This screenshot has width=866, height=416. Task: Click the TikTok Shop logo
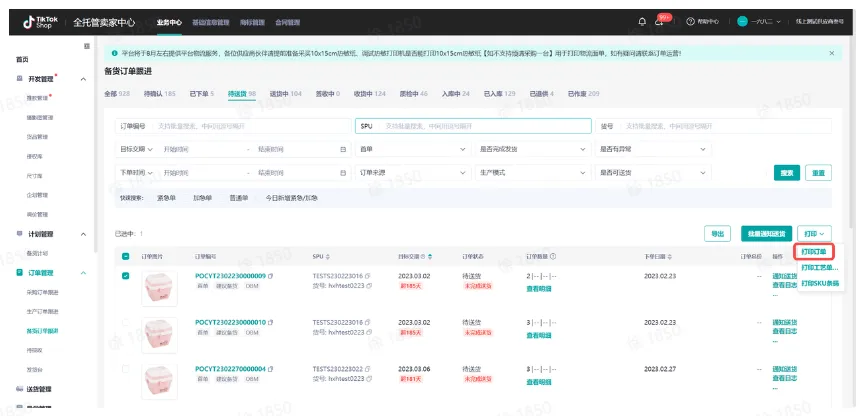(x=40, y=22)
